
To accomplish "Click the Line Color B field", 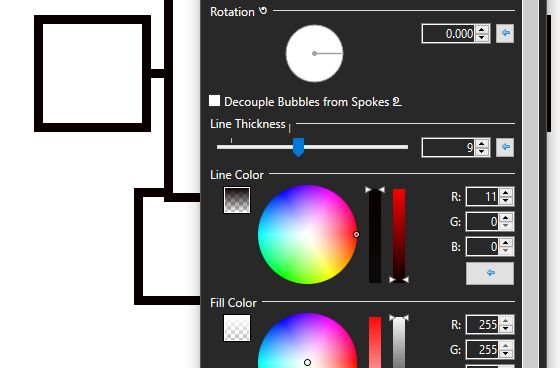I will coord(482,247).
